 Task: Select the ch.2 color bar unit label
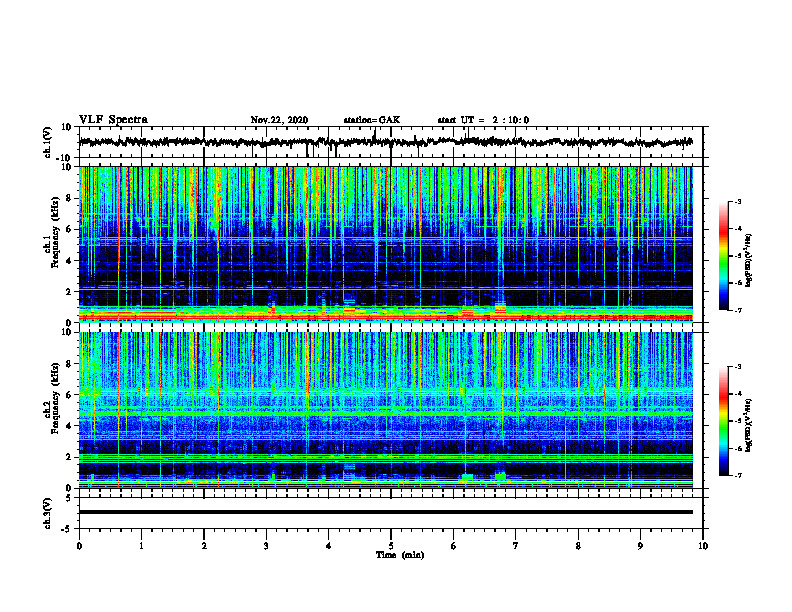(x=749, y=425)
